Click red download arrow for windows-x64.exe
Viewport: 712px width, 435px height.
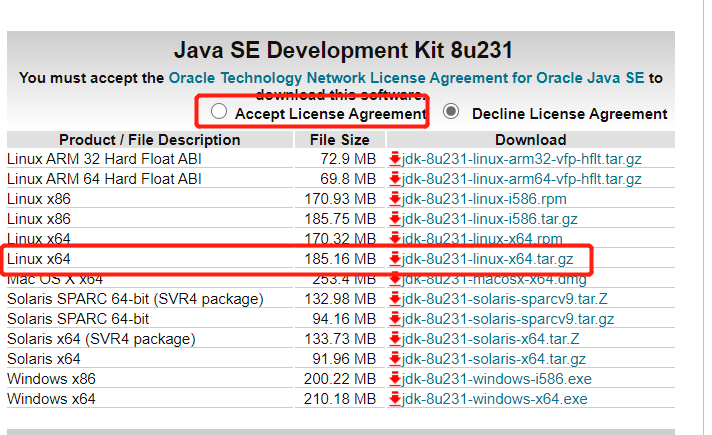[395, 399]
